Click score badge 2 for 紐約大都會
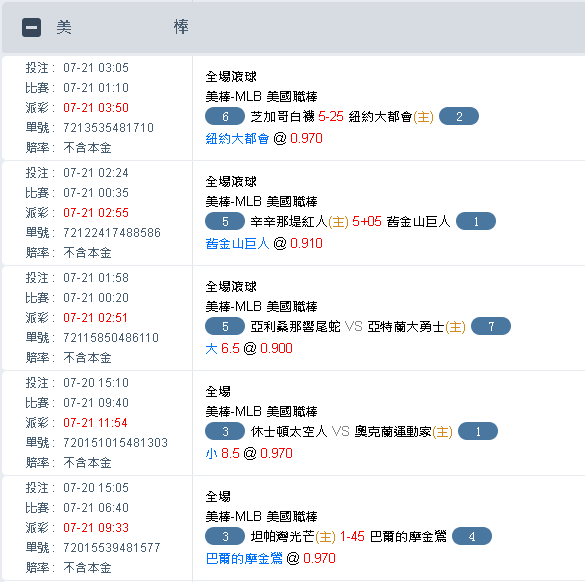The width and height of the screenshot is (585, 582). click(x=459, y=116)
